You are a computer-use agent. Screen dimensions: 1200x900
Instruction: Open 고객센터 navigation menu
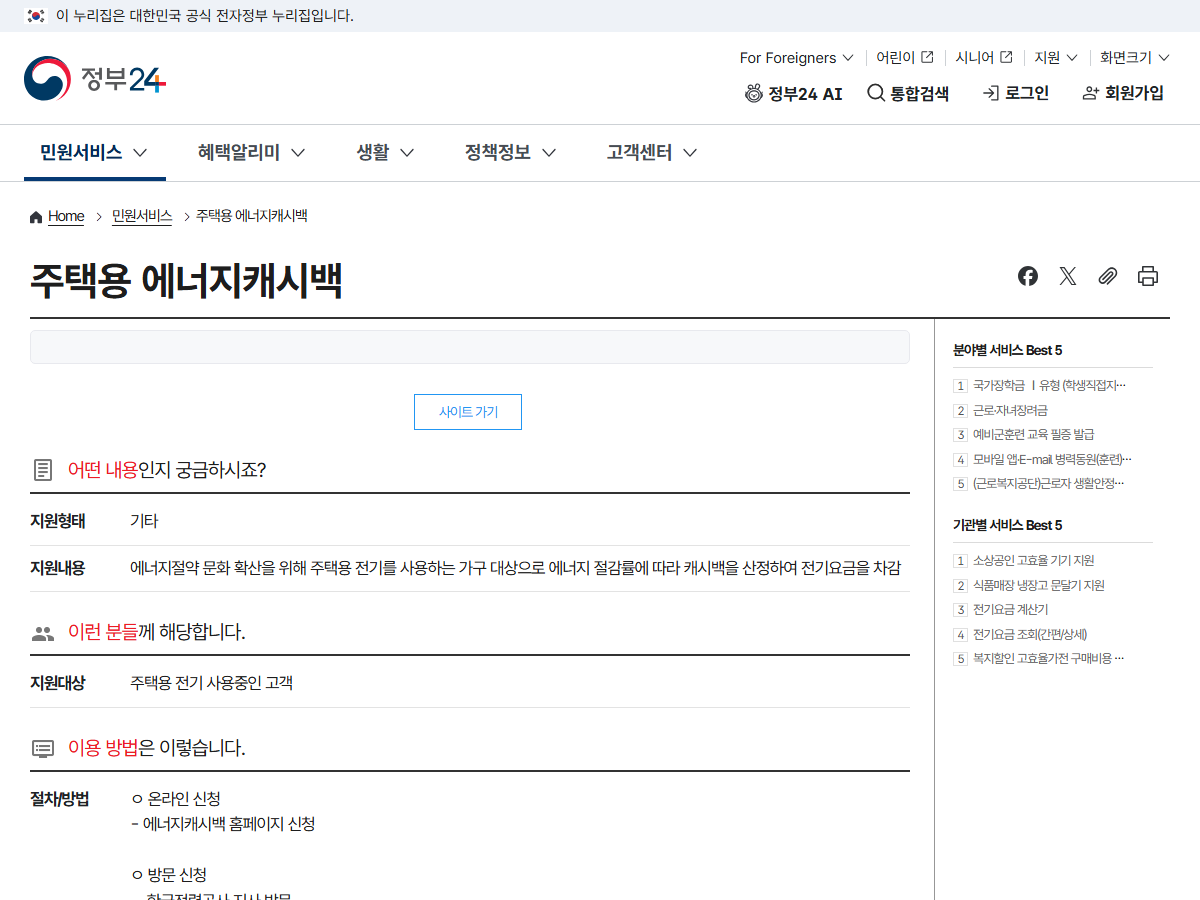click(x=652, y=152)
